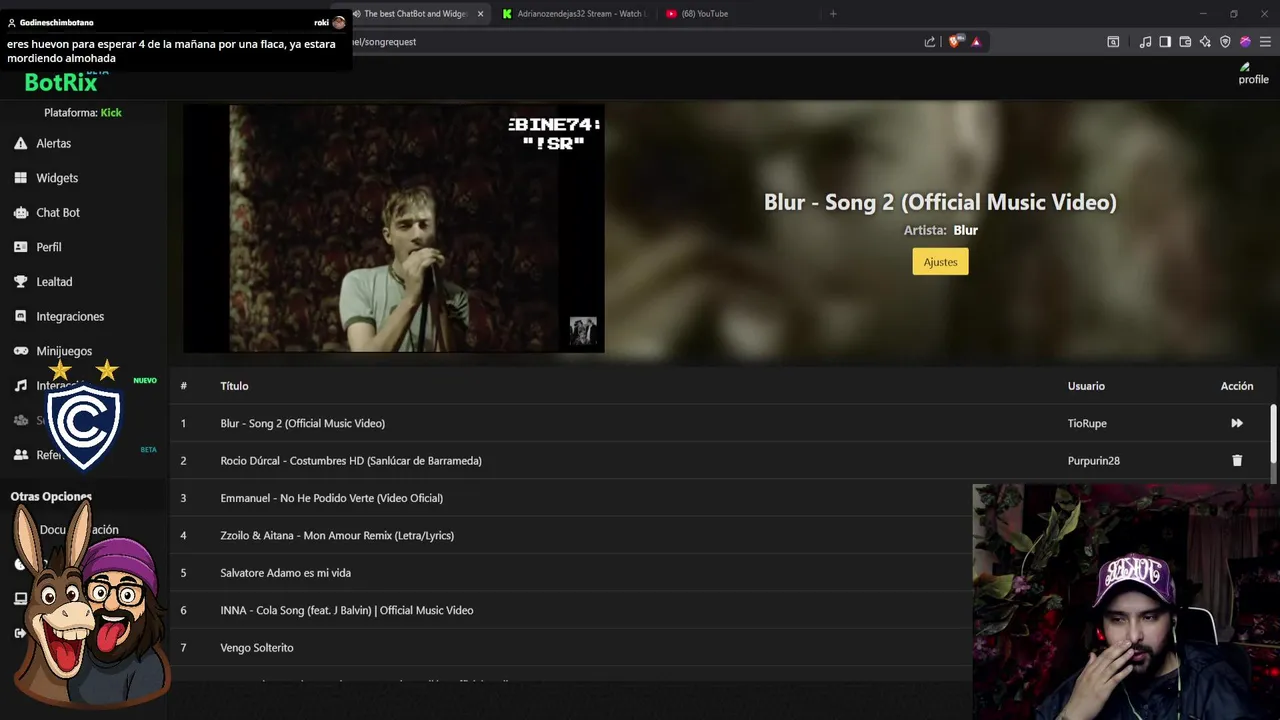Click the browser share page icon
Viewport: 1280px width, 720px height.
(930, 42)
